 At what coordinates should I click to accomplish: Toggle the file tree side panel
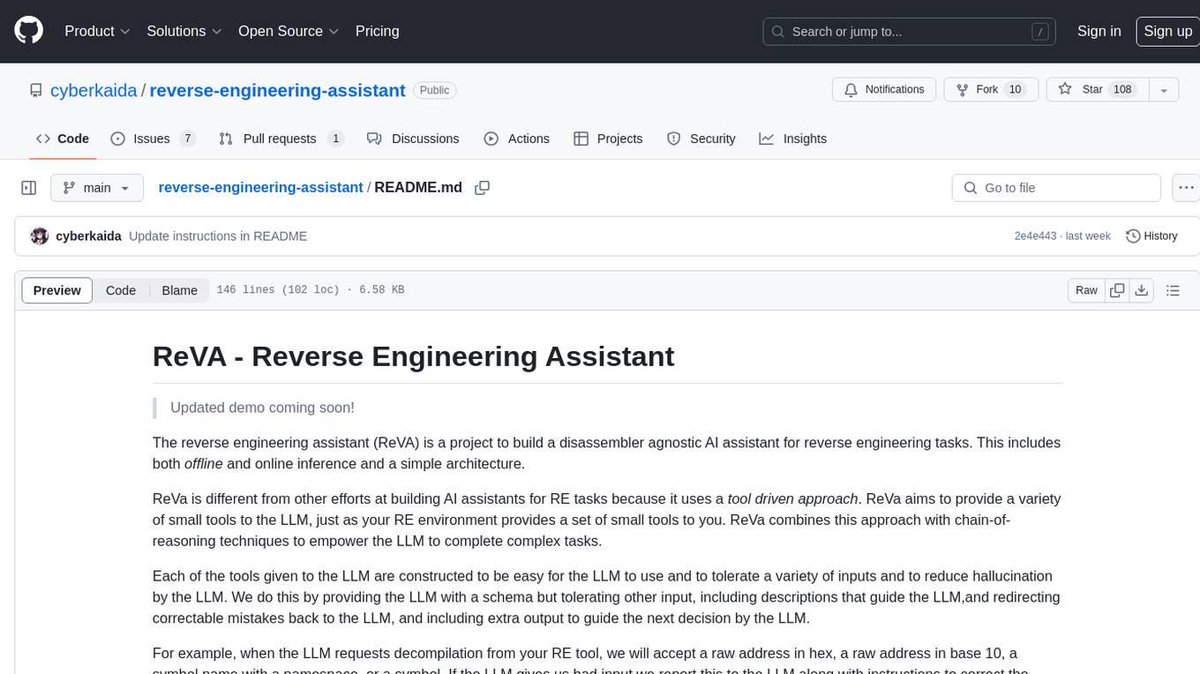29,188
